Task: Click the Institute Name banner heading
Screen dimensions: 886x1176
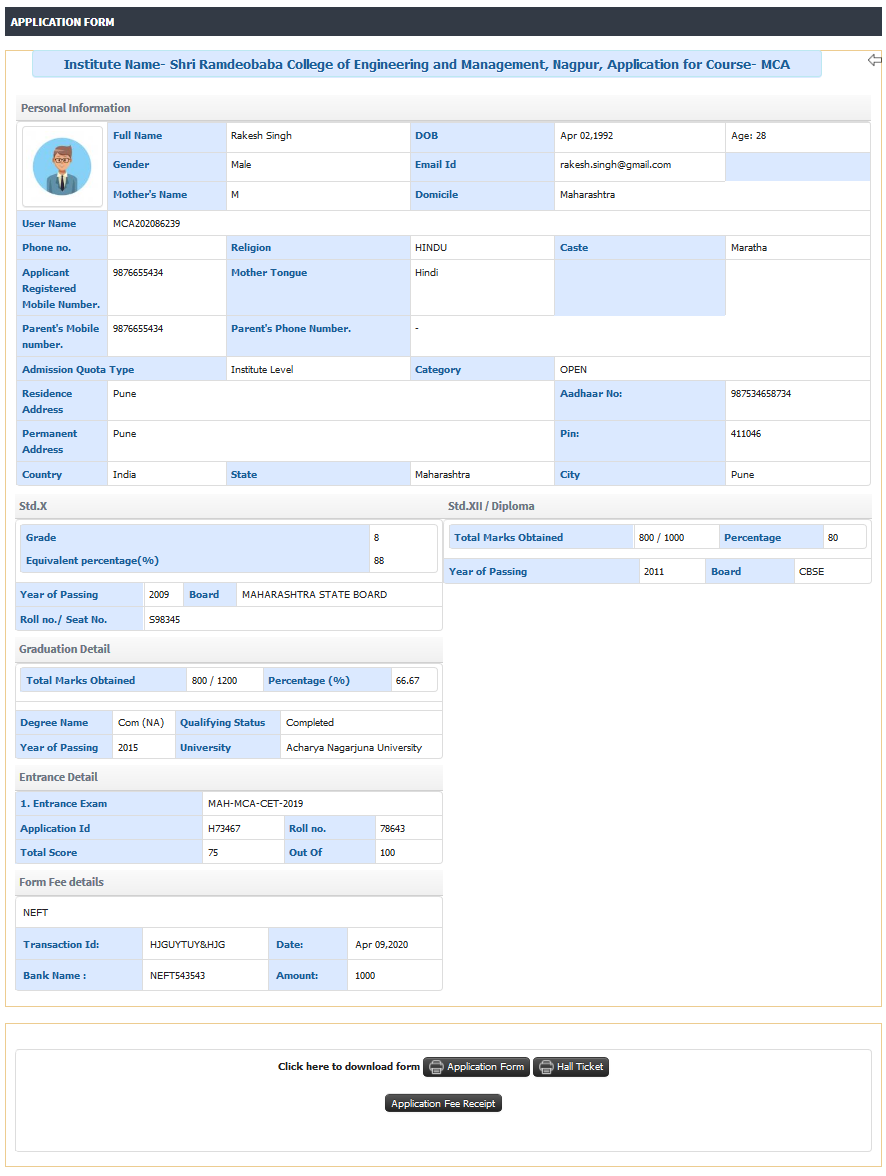Action: 426,64
